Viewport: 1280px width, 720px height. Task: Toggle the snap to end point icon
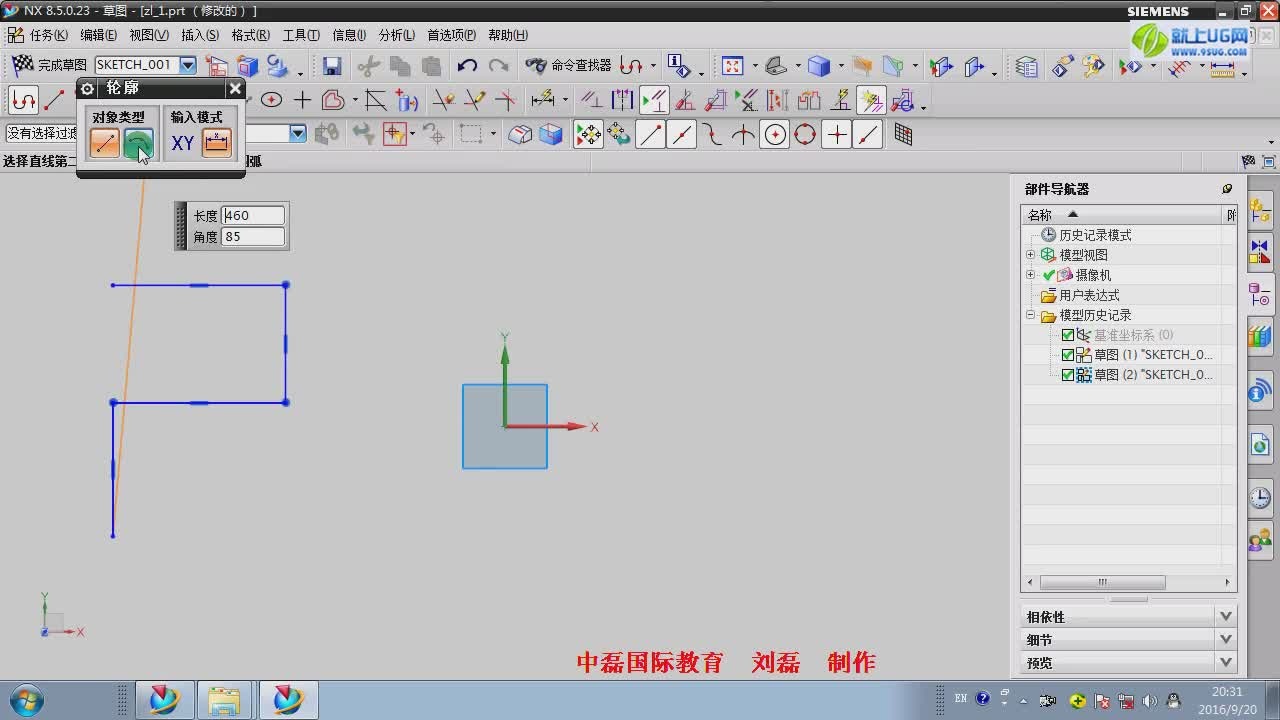click(650, 134)
